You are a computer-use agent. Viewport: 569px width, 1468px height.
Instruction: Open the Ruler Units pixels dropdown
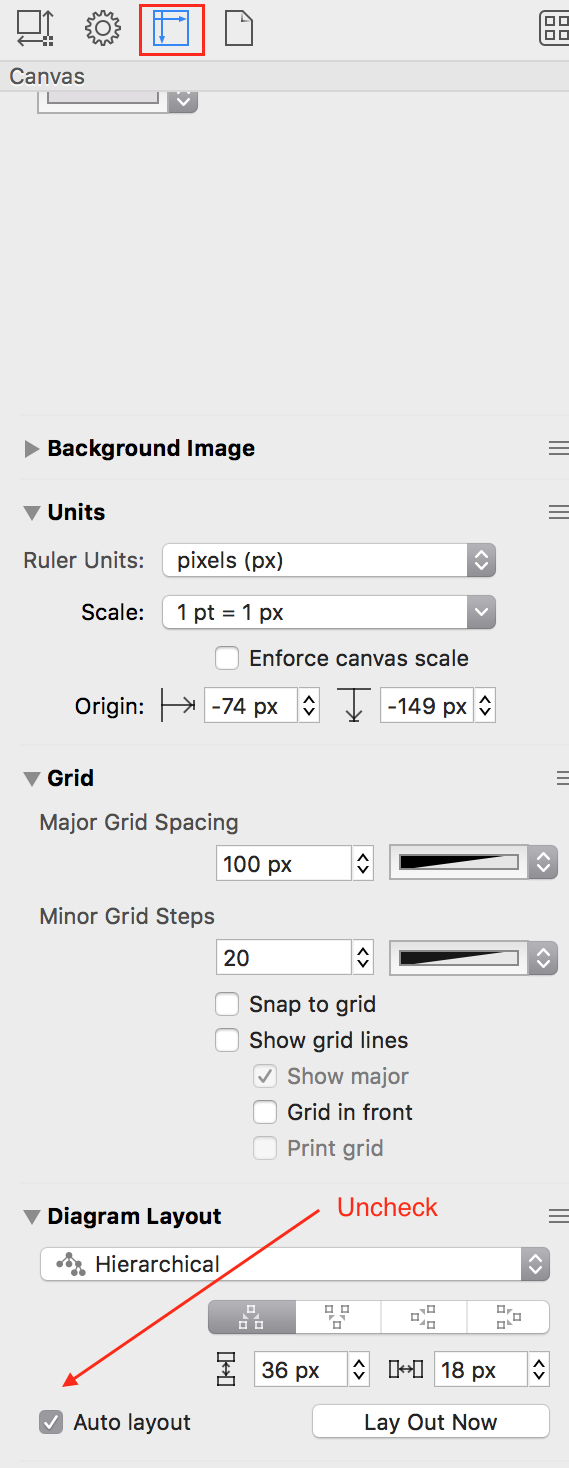[329, 560]
